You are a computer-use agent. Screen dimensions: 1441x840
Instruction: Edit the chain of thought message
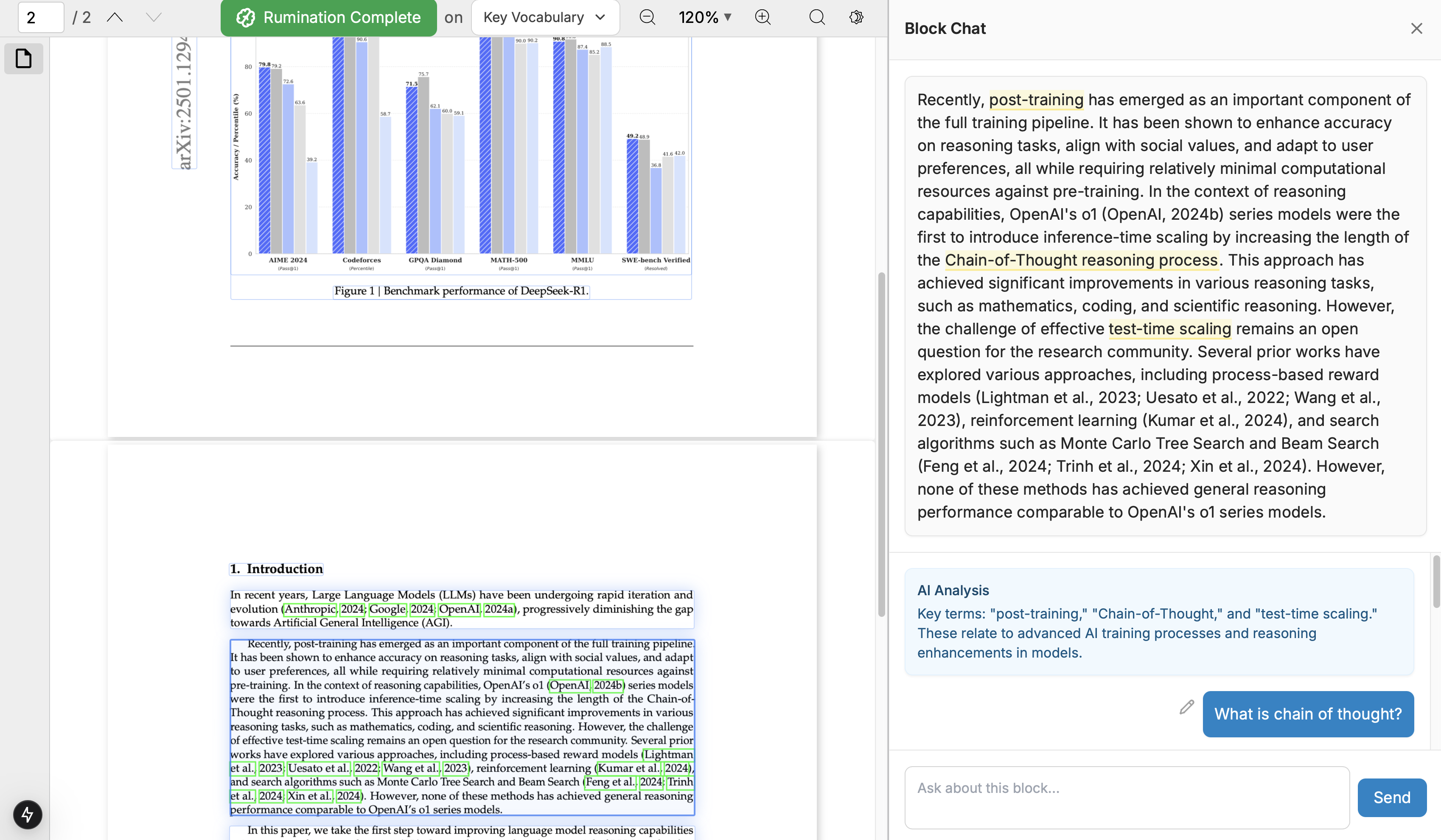[x=1186, y=707]
